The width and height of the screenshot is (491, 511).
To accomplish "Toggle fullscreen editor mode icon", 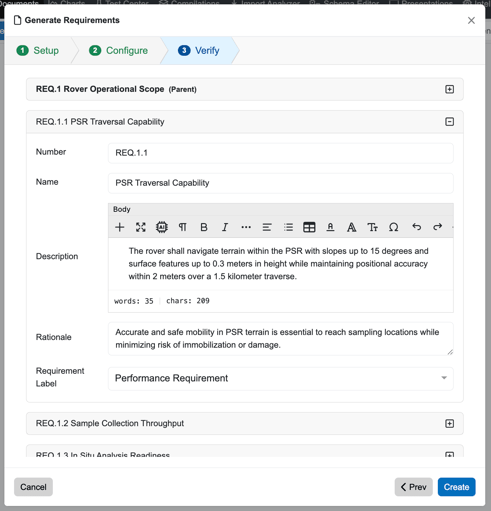I will point(141,227).
